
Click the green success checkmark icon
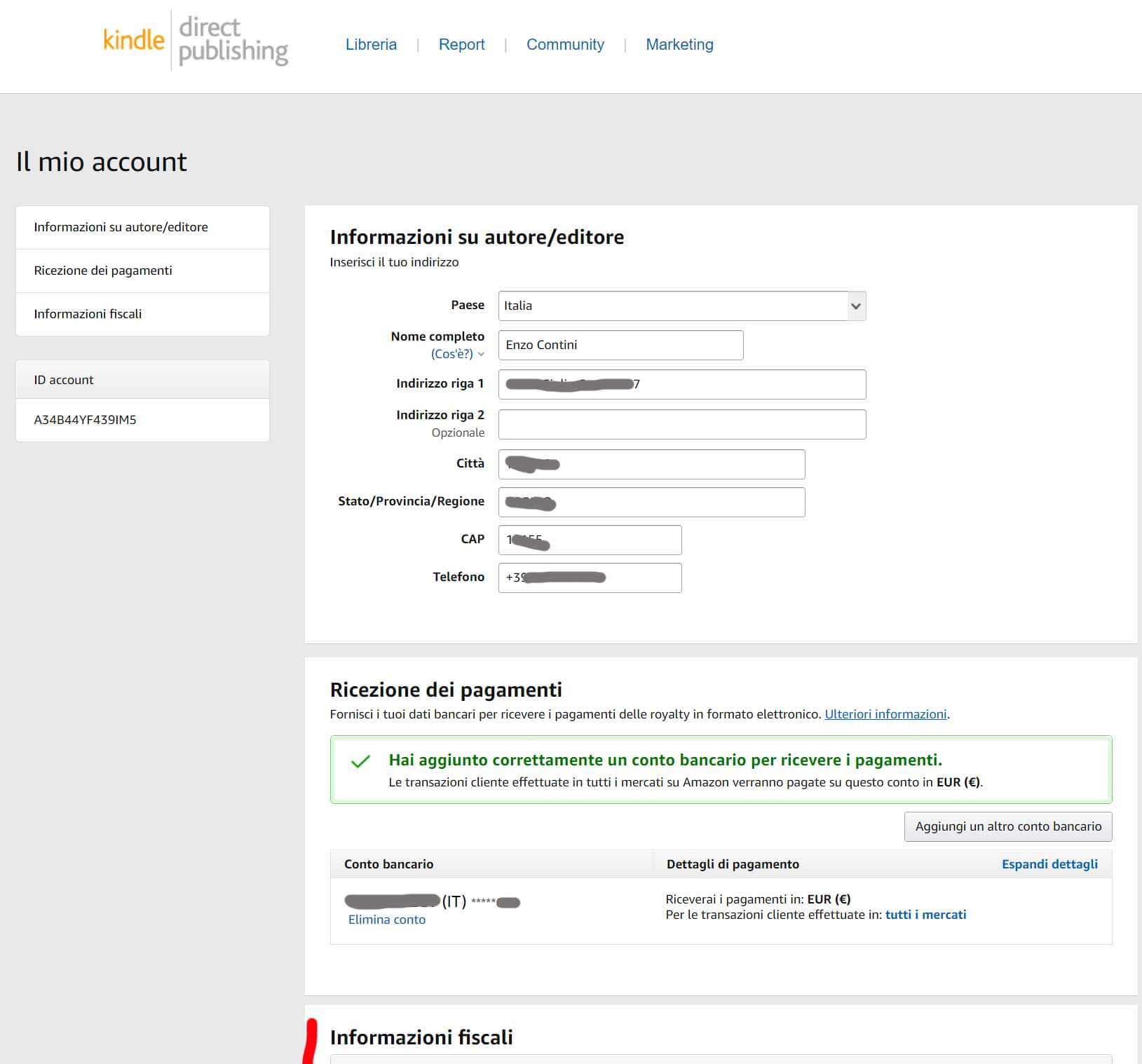point(360,761)
